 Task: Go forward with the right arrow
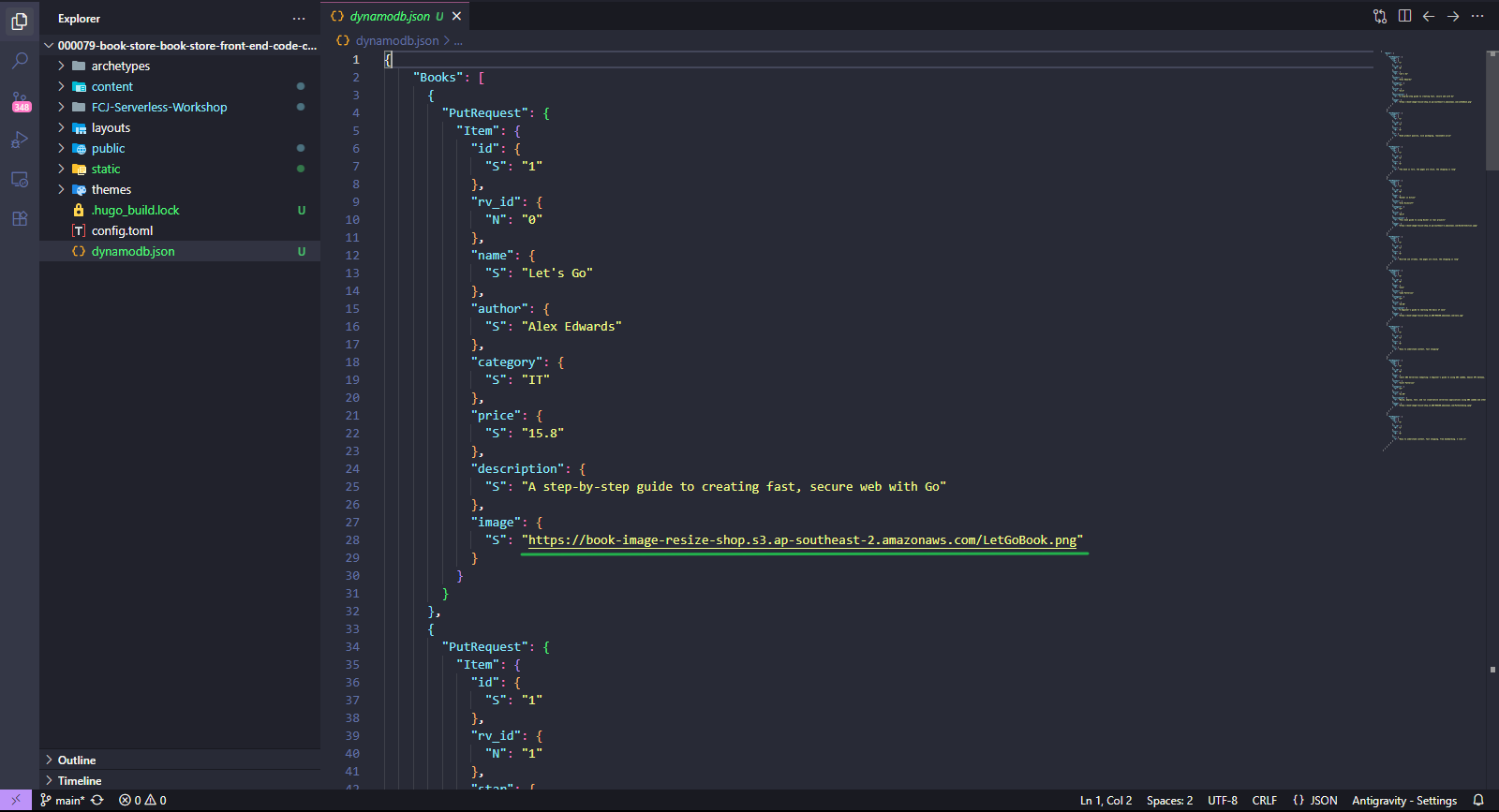coord(1453,16)
